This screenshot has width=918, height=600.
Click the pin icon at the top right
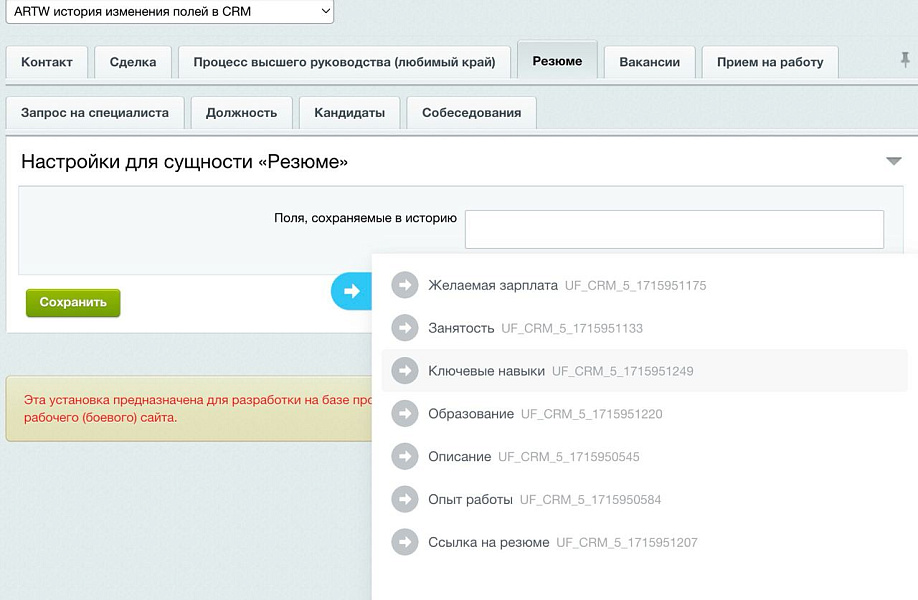click(908, 62)
